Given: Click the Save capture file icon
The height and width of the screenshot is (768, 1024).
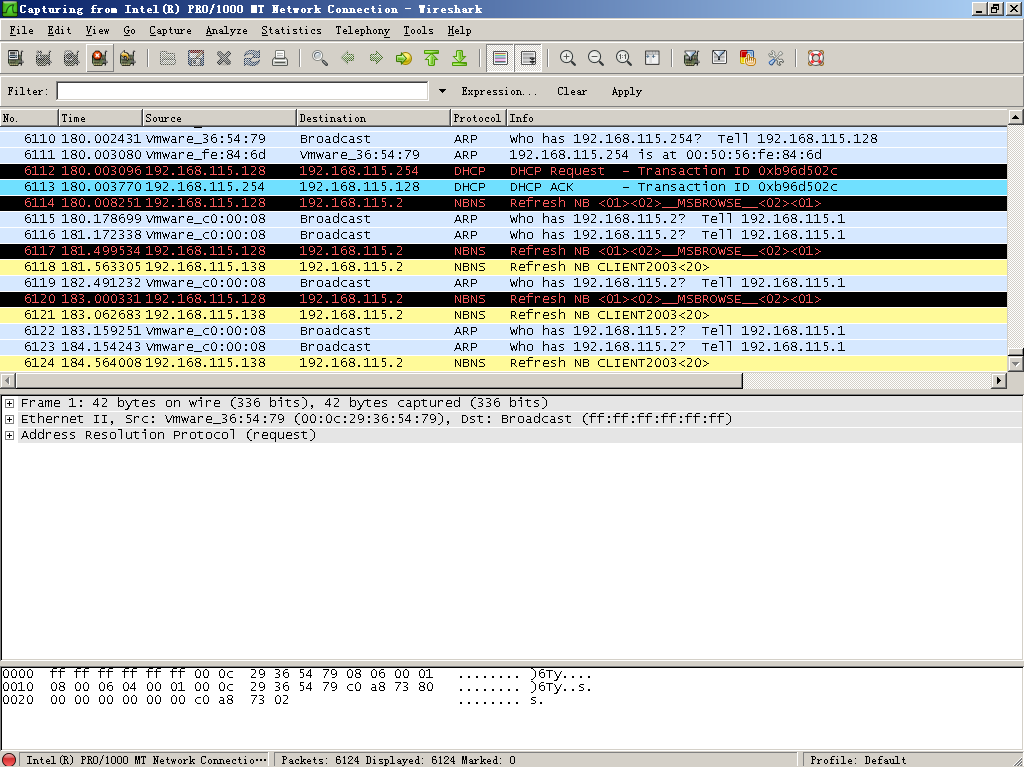Looking at the screenshot, I should [196, 58].
